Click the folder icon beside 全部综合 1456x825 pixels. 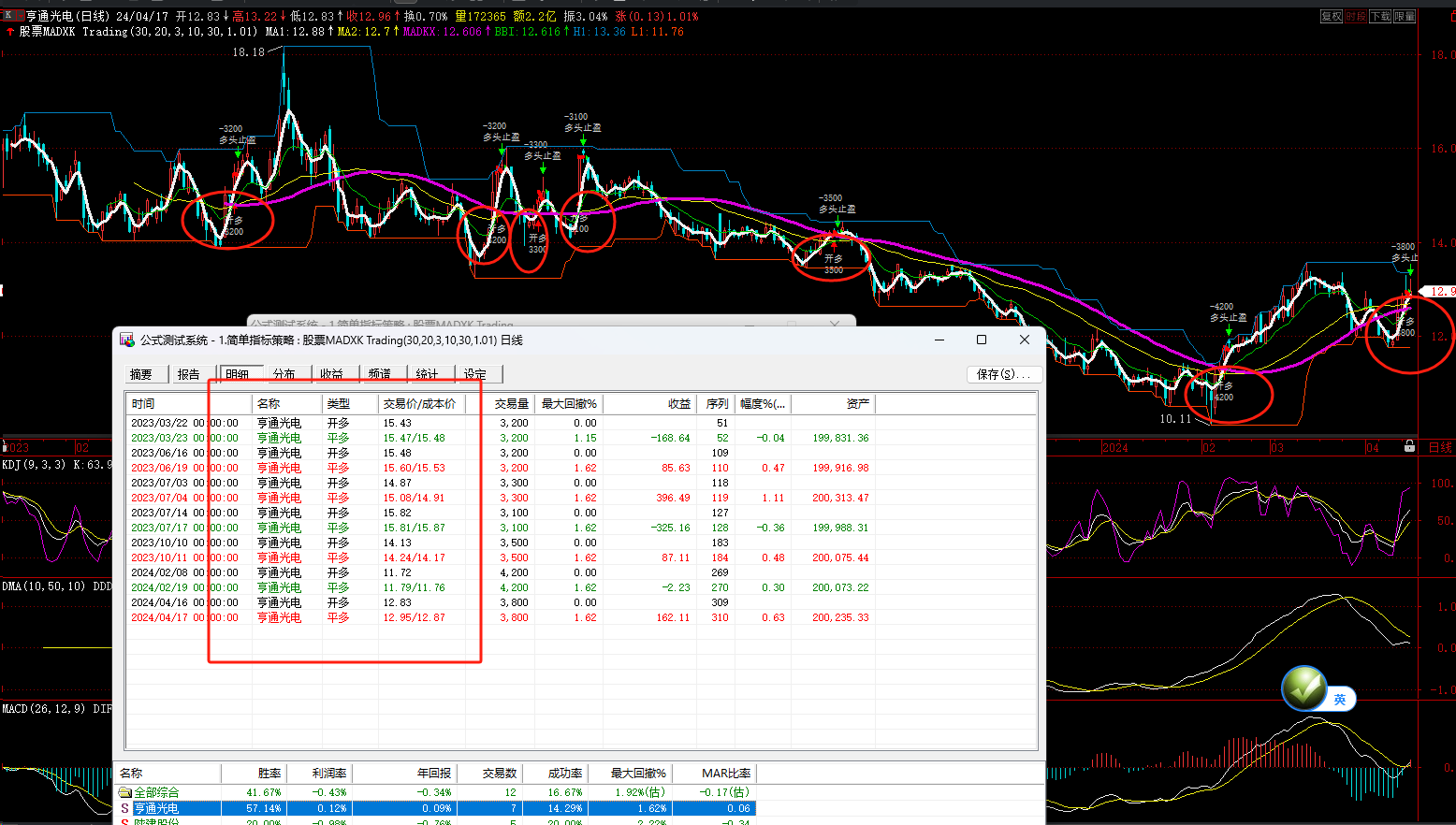124,792
